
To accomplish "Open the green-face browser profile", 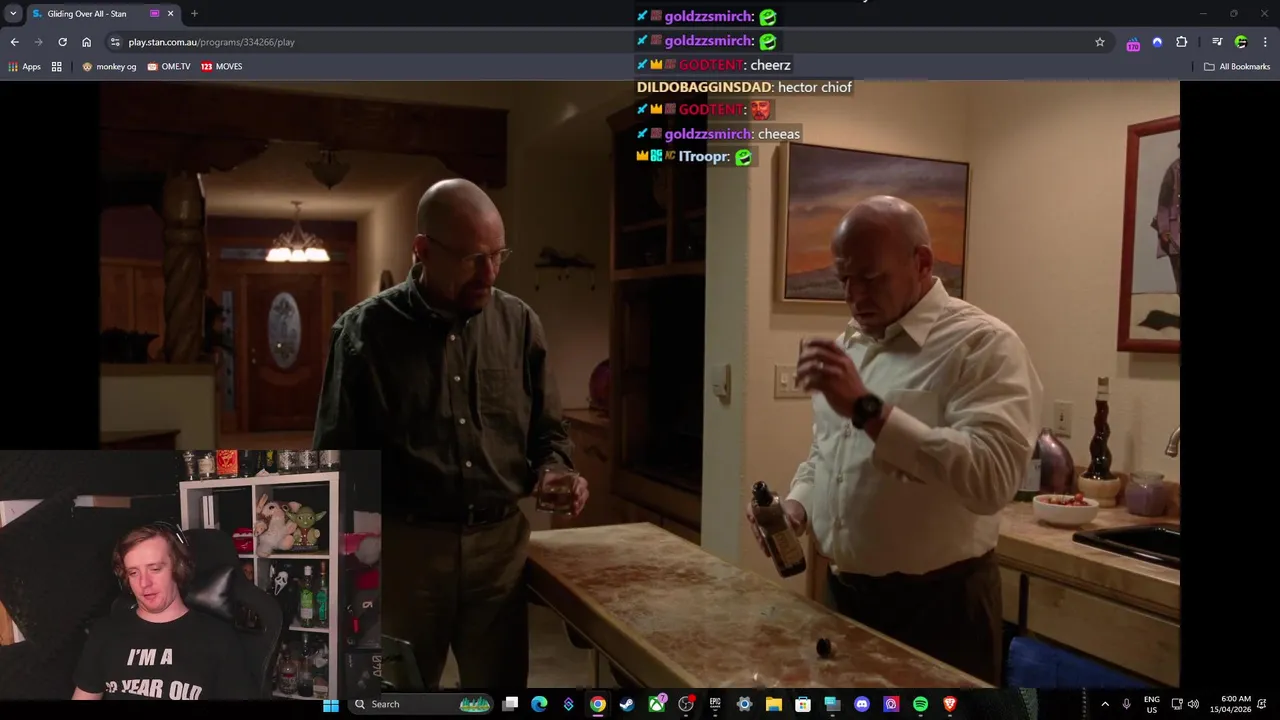I will (1241, 42).
